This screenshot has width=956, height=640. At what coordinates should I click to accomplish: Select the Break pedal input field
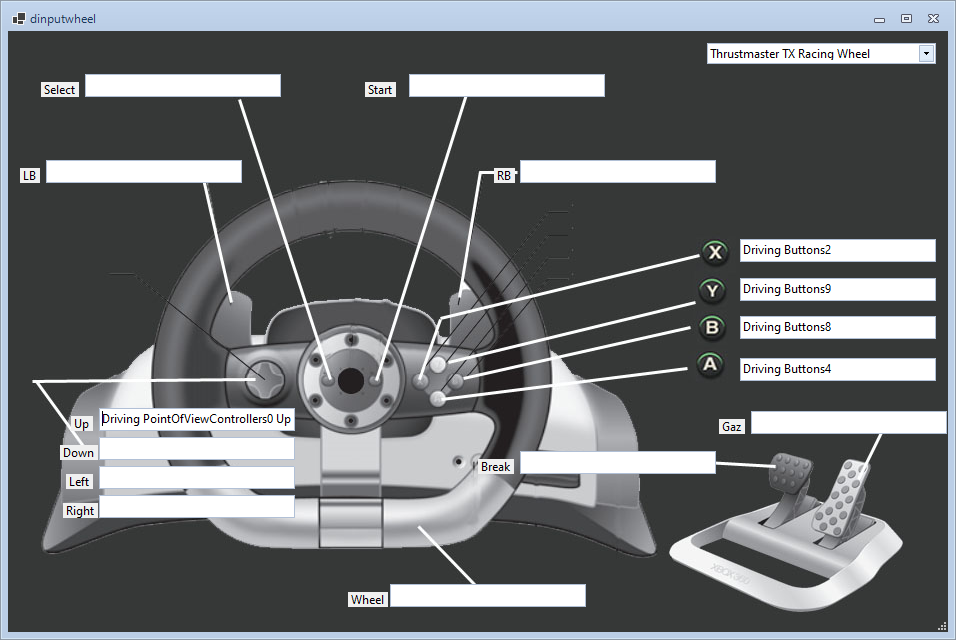618,463
